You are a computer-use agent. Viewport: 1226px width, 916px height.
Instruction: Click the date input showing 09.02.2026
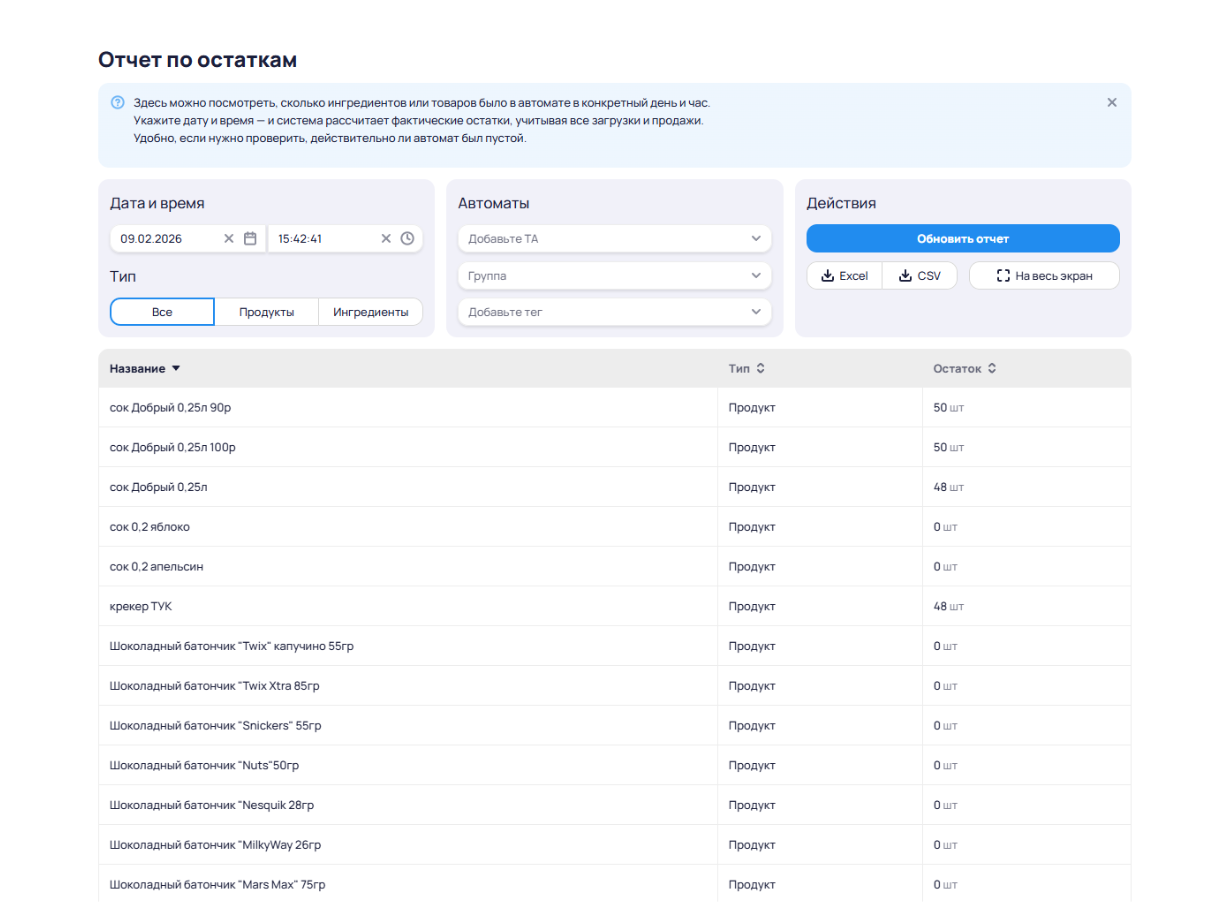pos(166,239)
